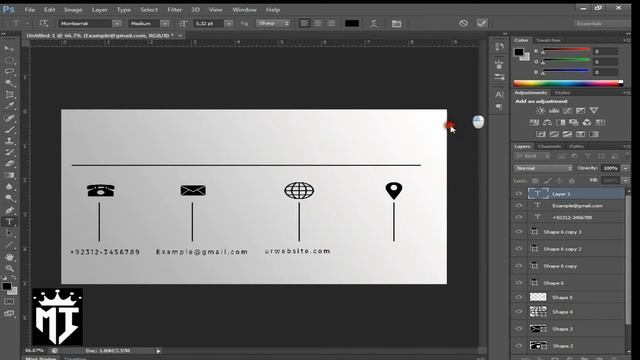The width and height of the screenshot is (640, 360).
Task: Select the Eyedropper tool
Action: tap(9, 106)
